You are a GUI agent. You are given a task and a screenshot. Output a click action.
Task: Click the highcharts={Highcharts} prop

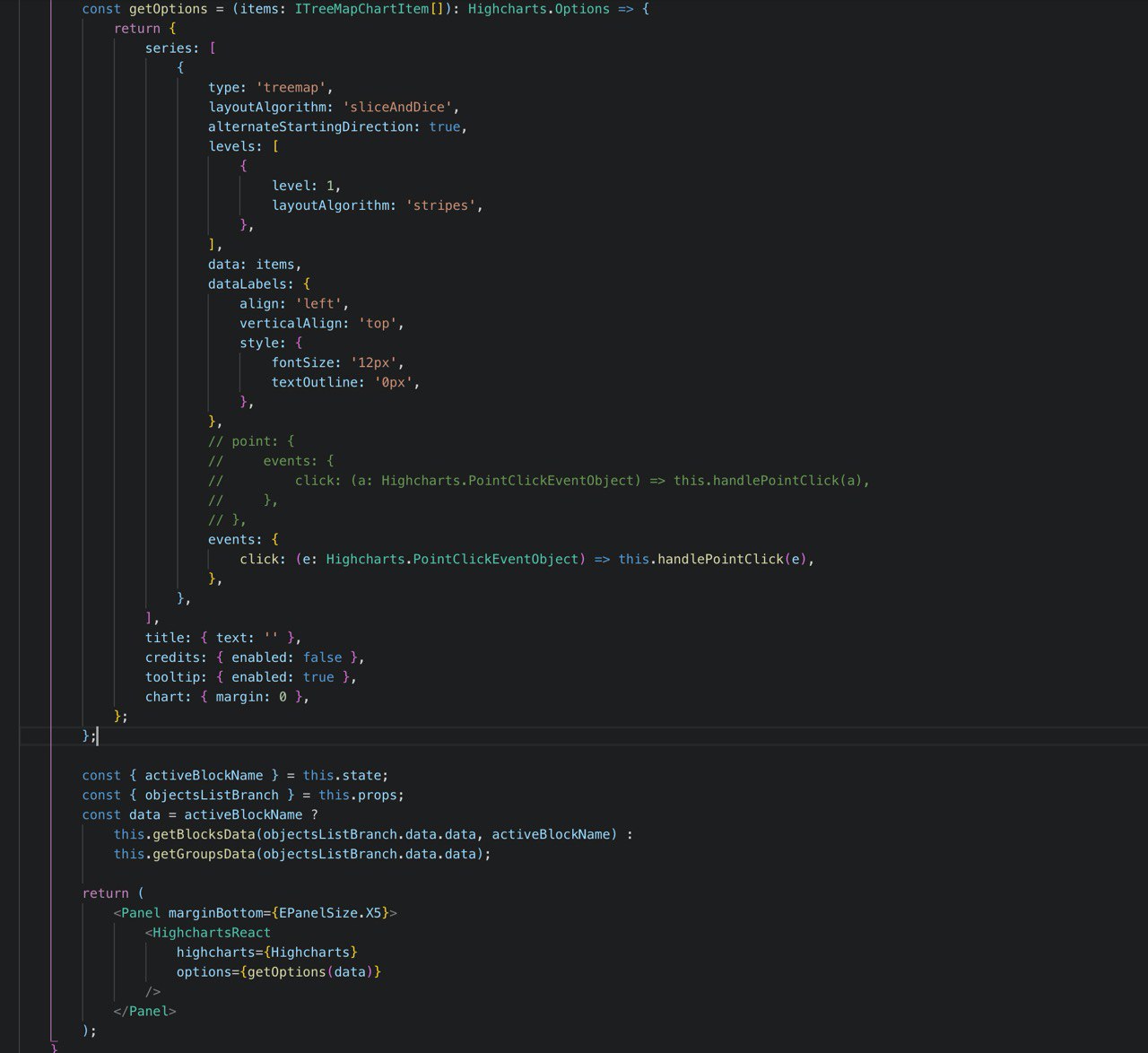[267, 953]
